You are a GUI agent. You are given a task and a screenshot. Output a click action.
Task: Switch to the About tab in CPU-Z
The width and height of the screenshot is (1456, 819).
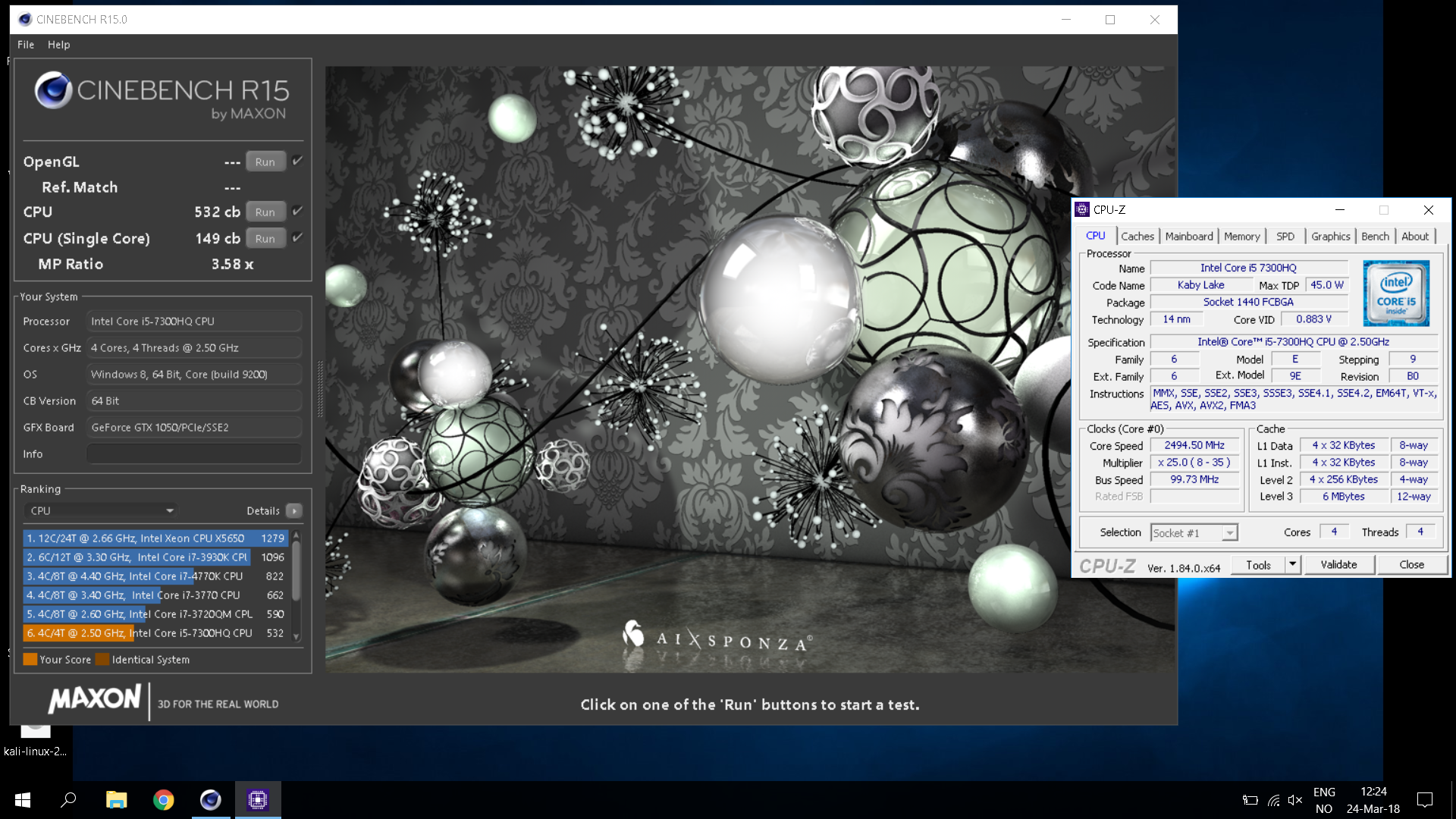click(x=1415, y=237)
